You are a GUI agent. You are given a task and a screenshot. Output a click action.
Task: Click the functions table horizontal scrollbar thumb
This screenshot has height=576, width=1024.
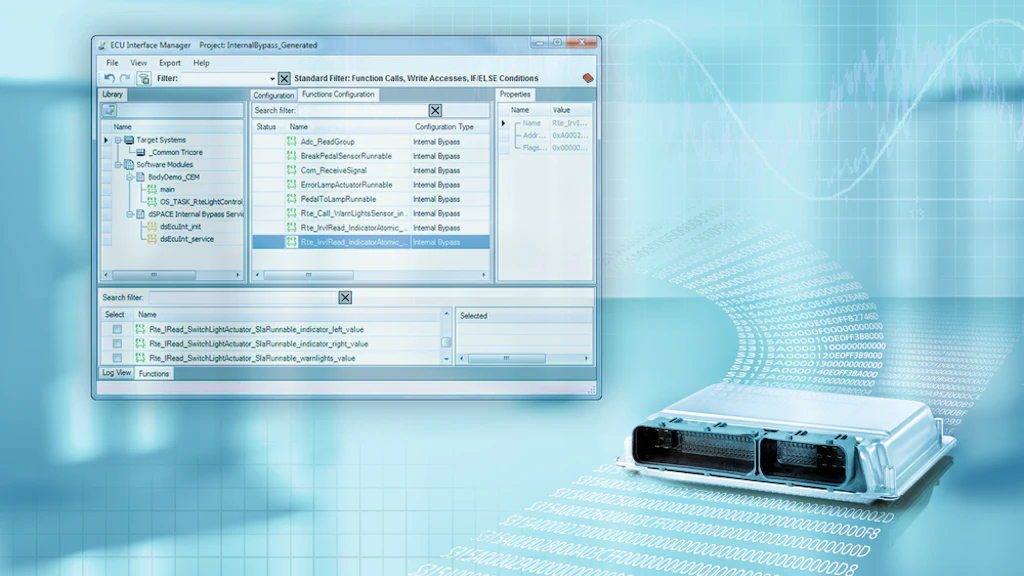[308, 275]
